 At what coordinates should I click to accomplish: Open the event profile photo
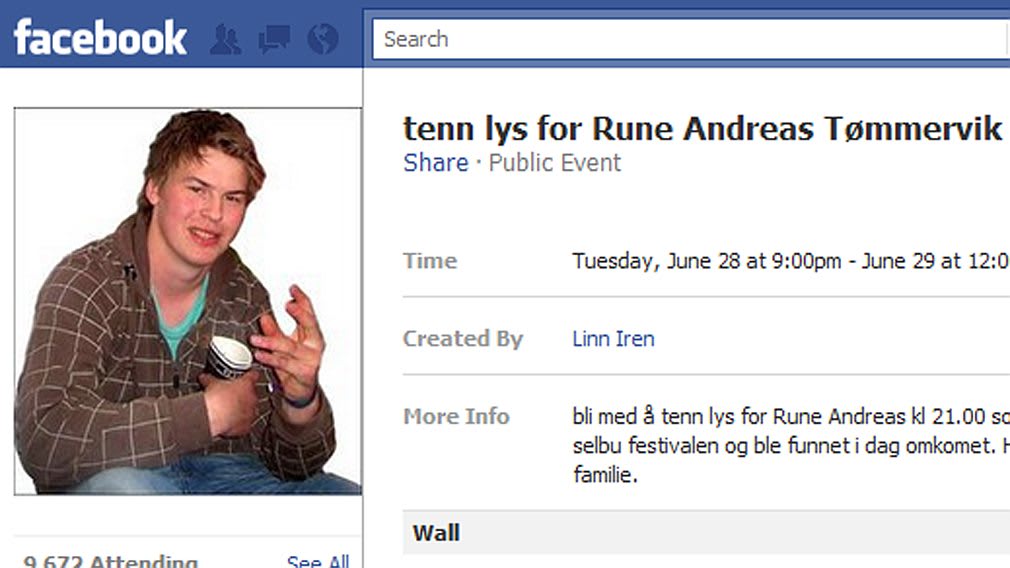pos(187,301)
